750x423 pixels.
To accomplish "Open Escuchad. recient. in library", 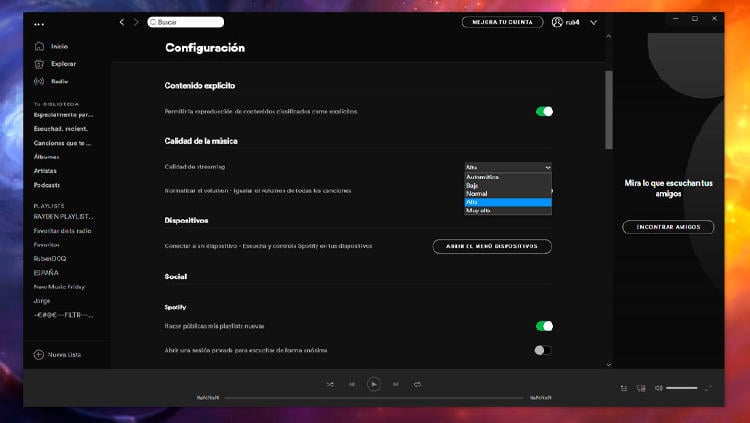I will click(61, 129).
